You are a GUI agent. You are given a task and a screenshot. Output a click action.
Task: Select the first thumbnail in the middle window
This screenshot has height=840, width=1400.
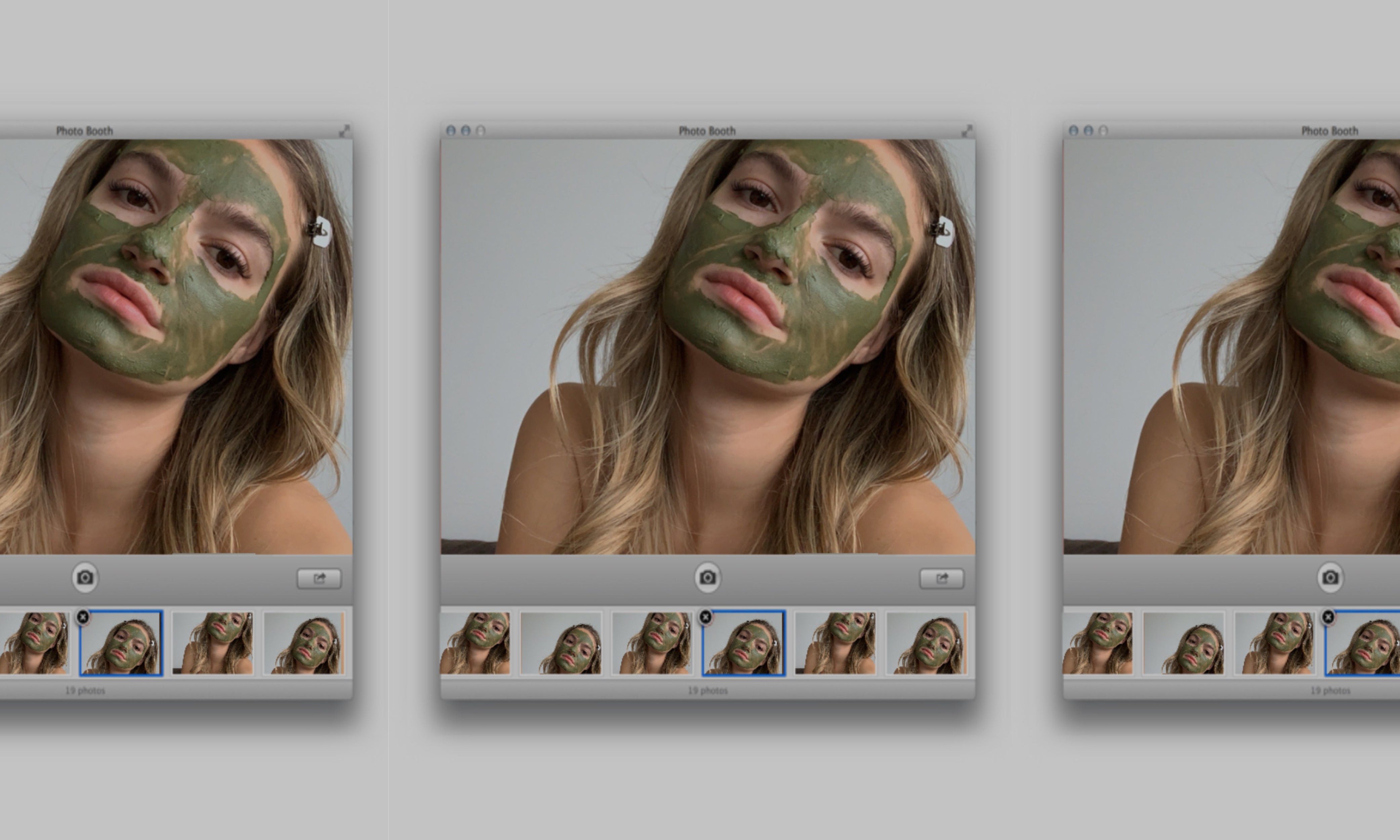(x=475, y=643)
